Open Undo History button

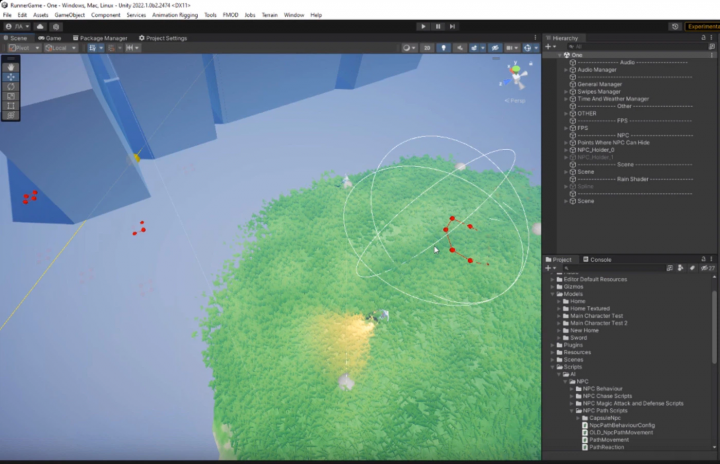pyautogui.click(x=675, y=27)
